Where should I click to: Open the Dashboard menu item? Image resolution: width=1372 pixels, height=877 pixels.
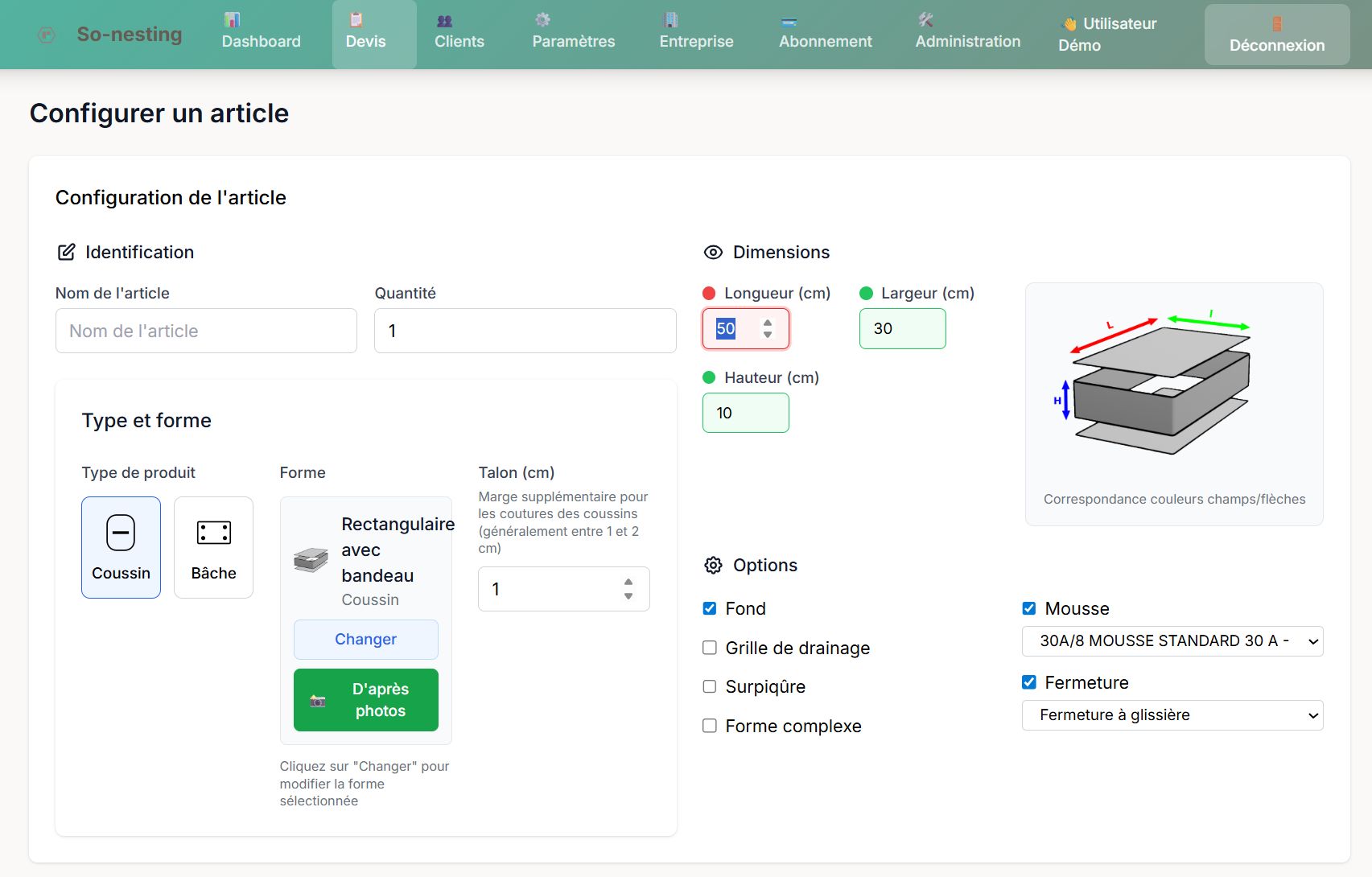click(x=261, y=34)
